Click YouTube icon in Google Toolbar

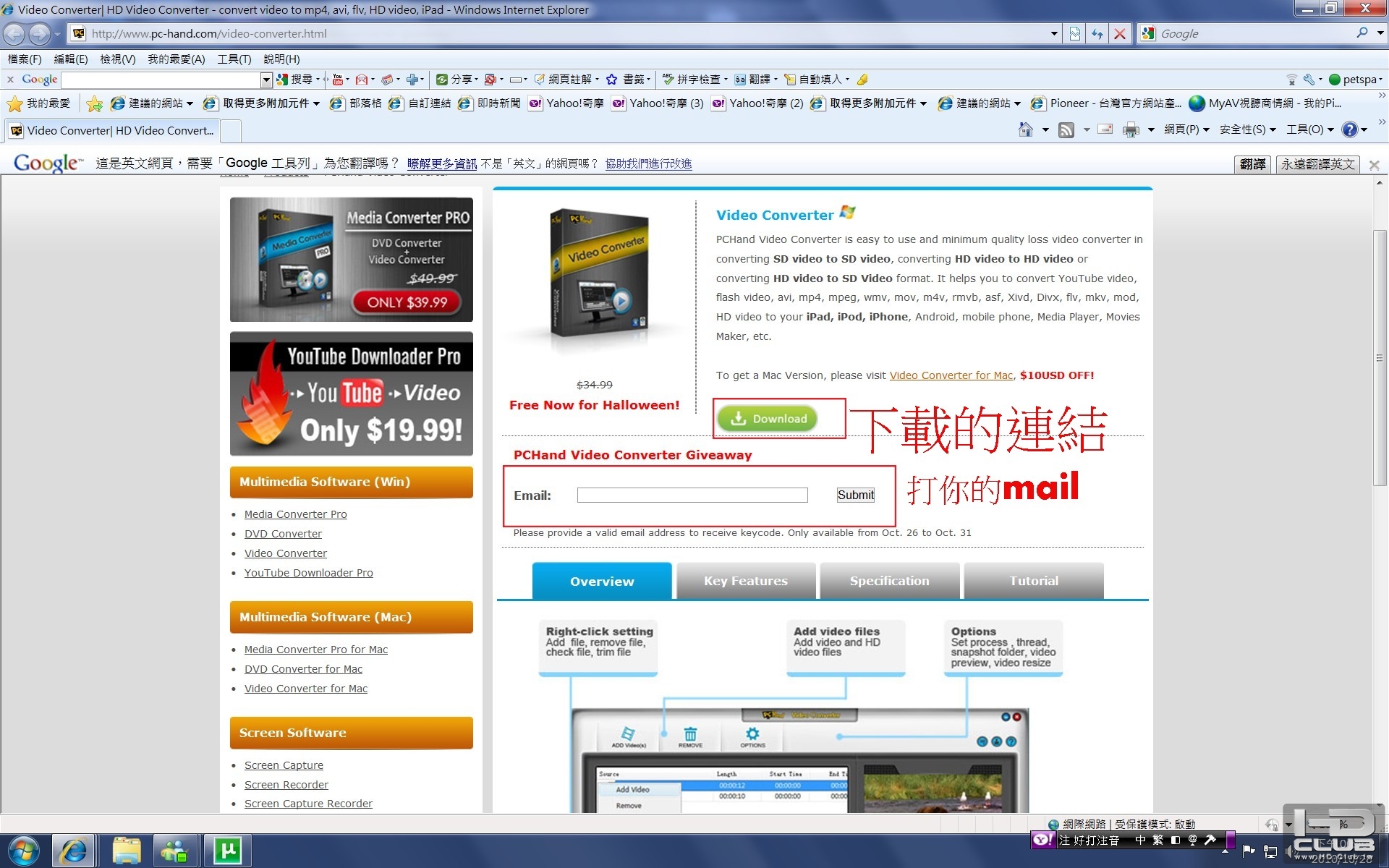click(337, 80)
